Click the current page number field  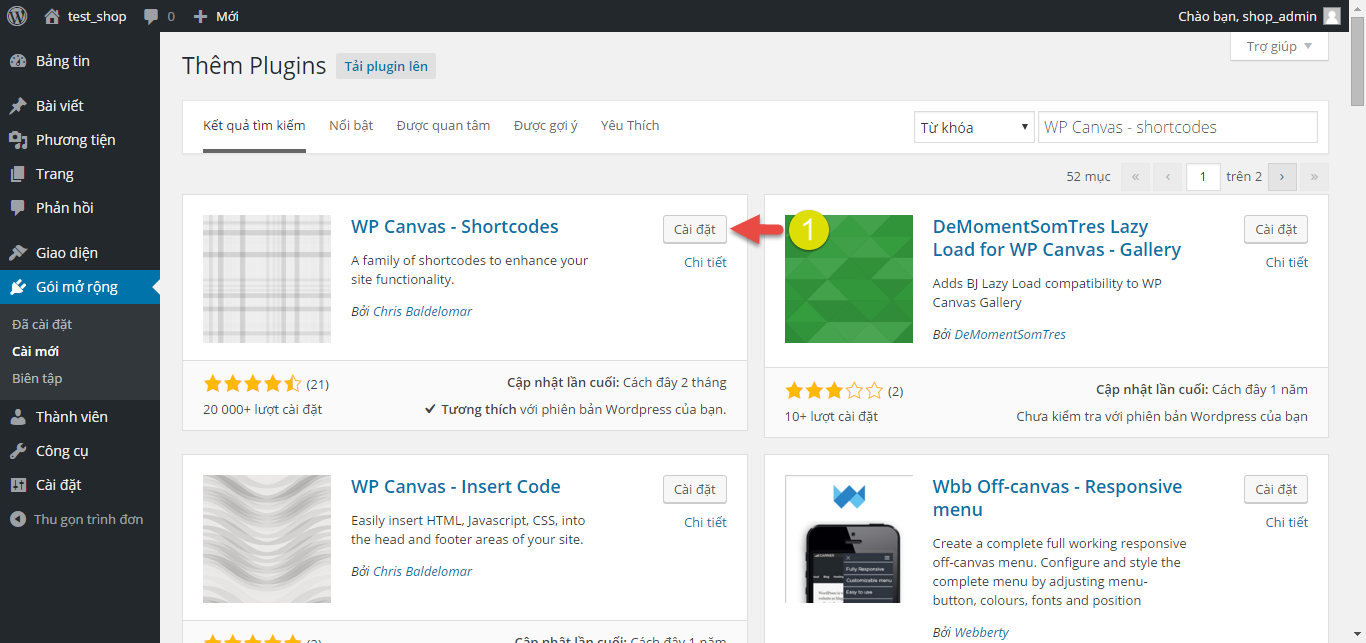(1203, 176)
